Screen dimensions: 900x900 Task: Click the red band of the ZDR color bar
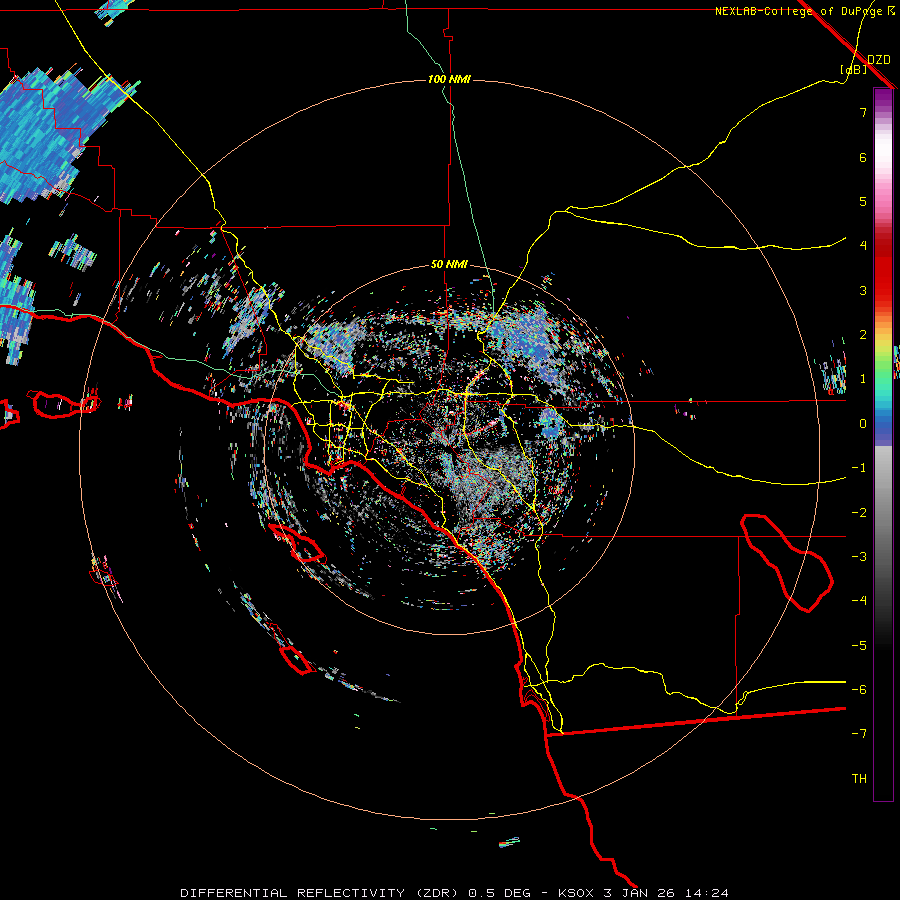point(883,270)
